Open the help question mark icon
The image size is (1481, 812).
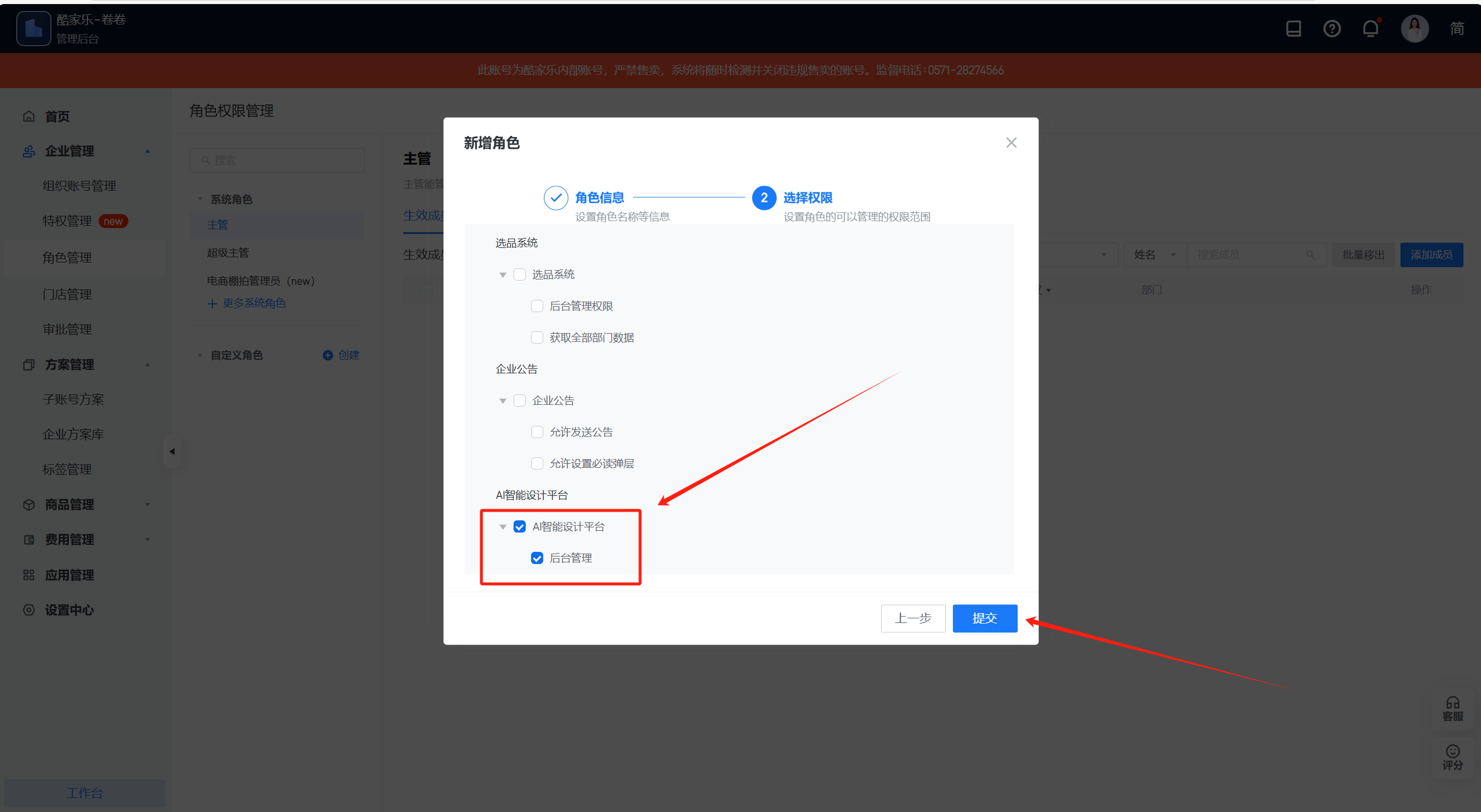1332,29
